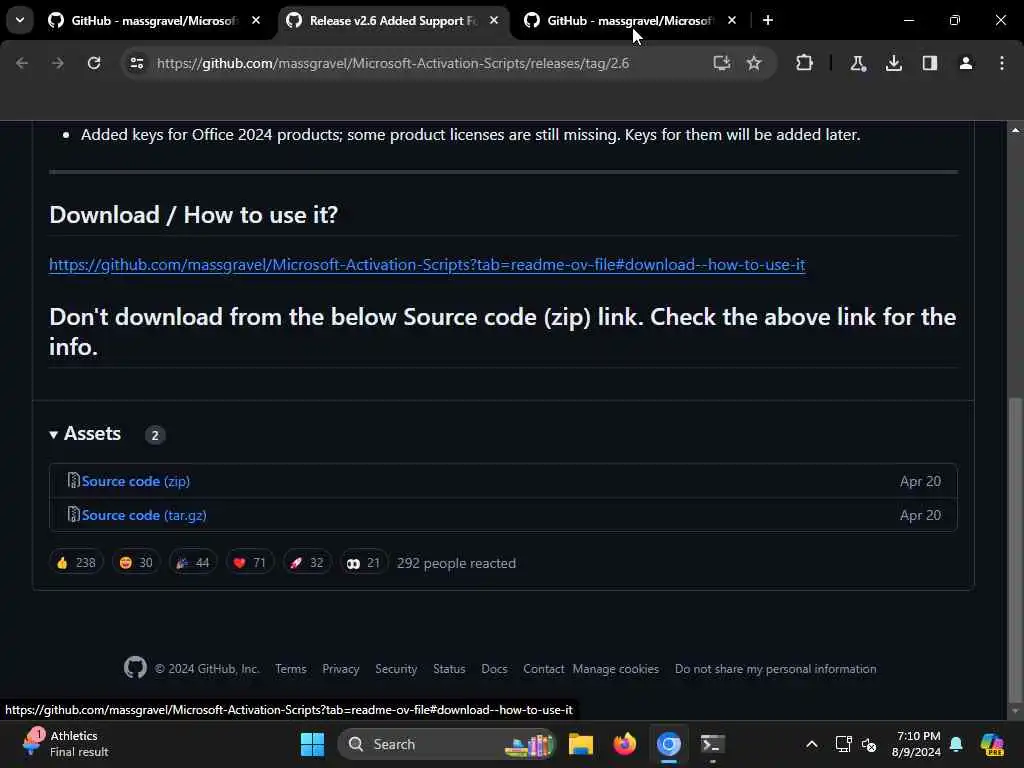Screen dimensions: 1024x768
Task: Toggle the smiley reaction with 30
Action: (136, 563)
